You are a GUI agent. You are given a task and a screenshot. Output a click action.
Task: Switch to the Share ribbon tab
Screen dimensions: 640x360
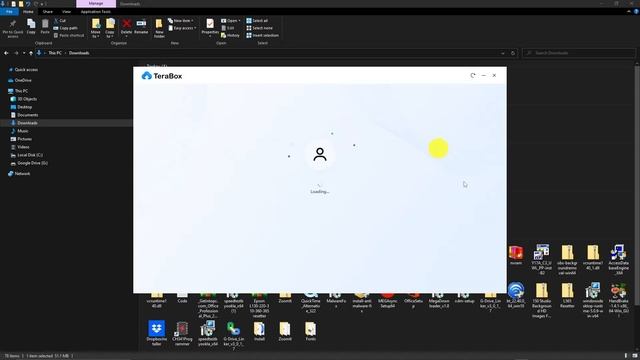tap(47, 12)
